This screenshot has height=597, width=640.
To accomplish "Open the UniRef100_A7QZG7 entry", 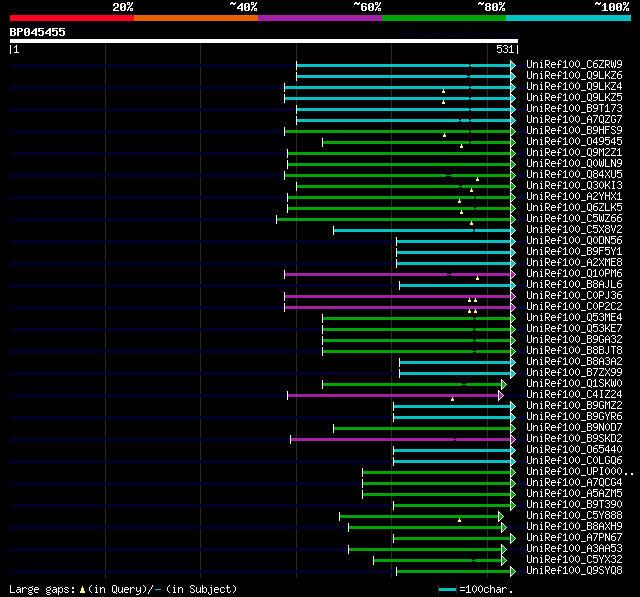I will point(574,120).
